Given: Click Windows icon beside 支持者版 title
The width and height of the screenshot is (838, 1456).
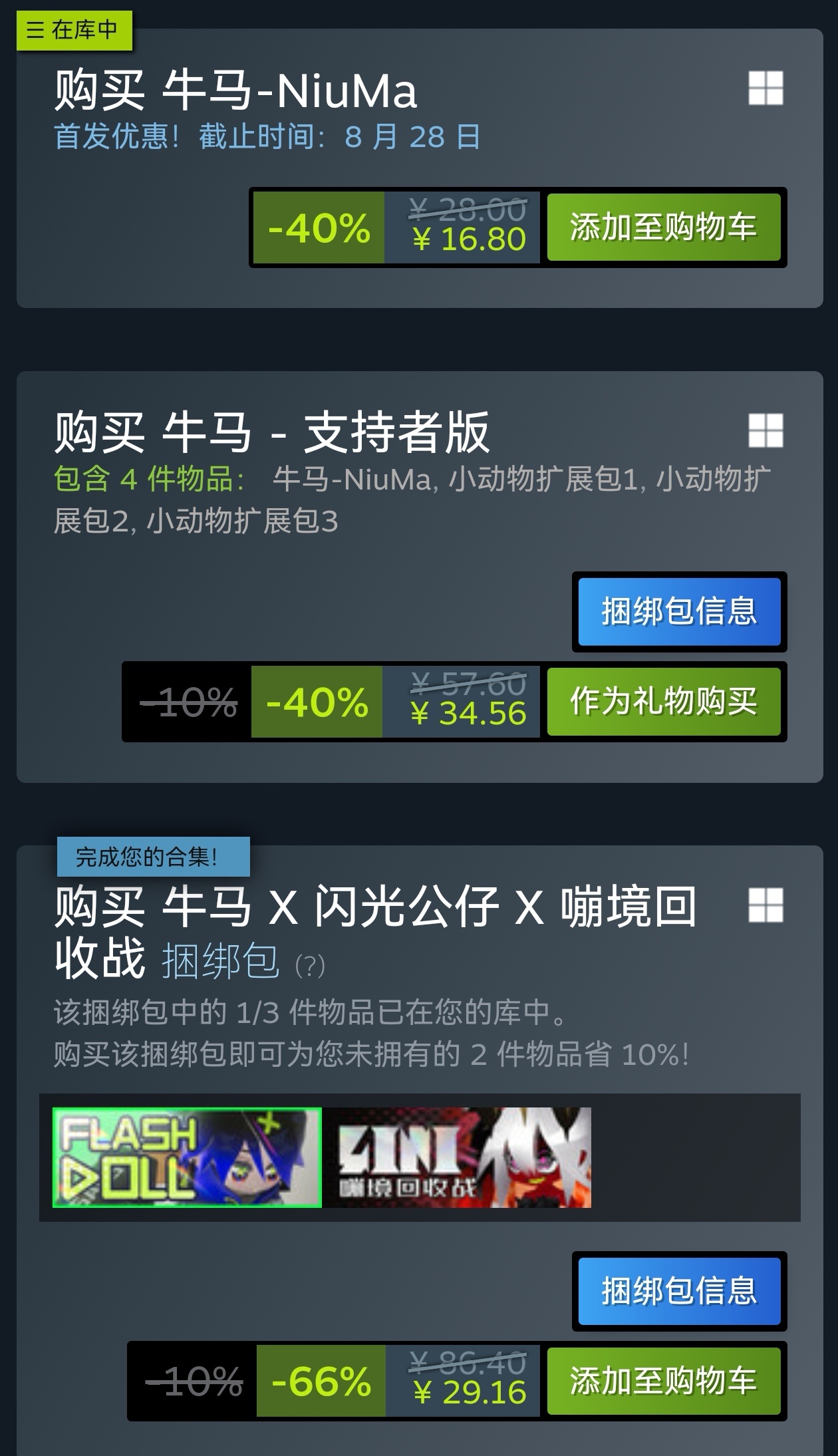Looking at the screenshot, I should pos(766,430).
